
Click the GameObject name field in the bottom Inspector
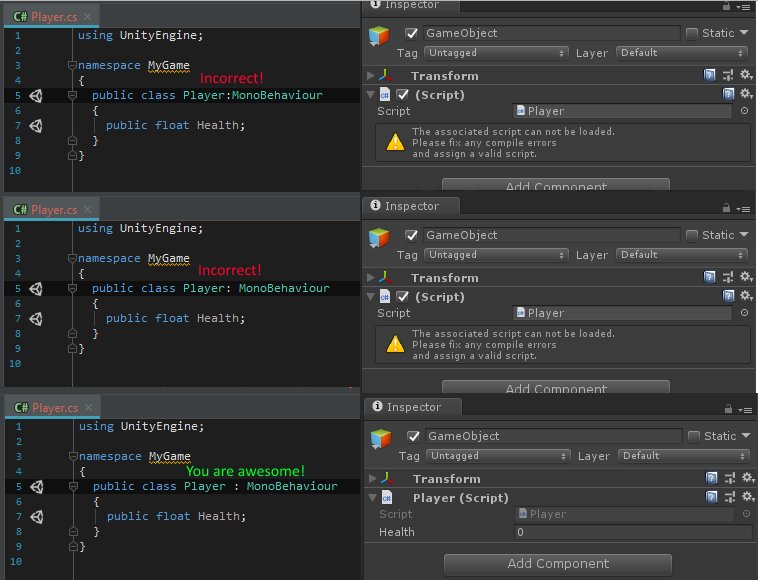(x=554, y=436)
